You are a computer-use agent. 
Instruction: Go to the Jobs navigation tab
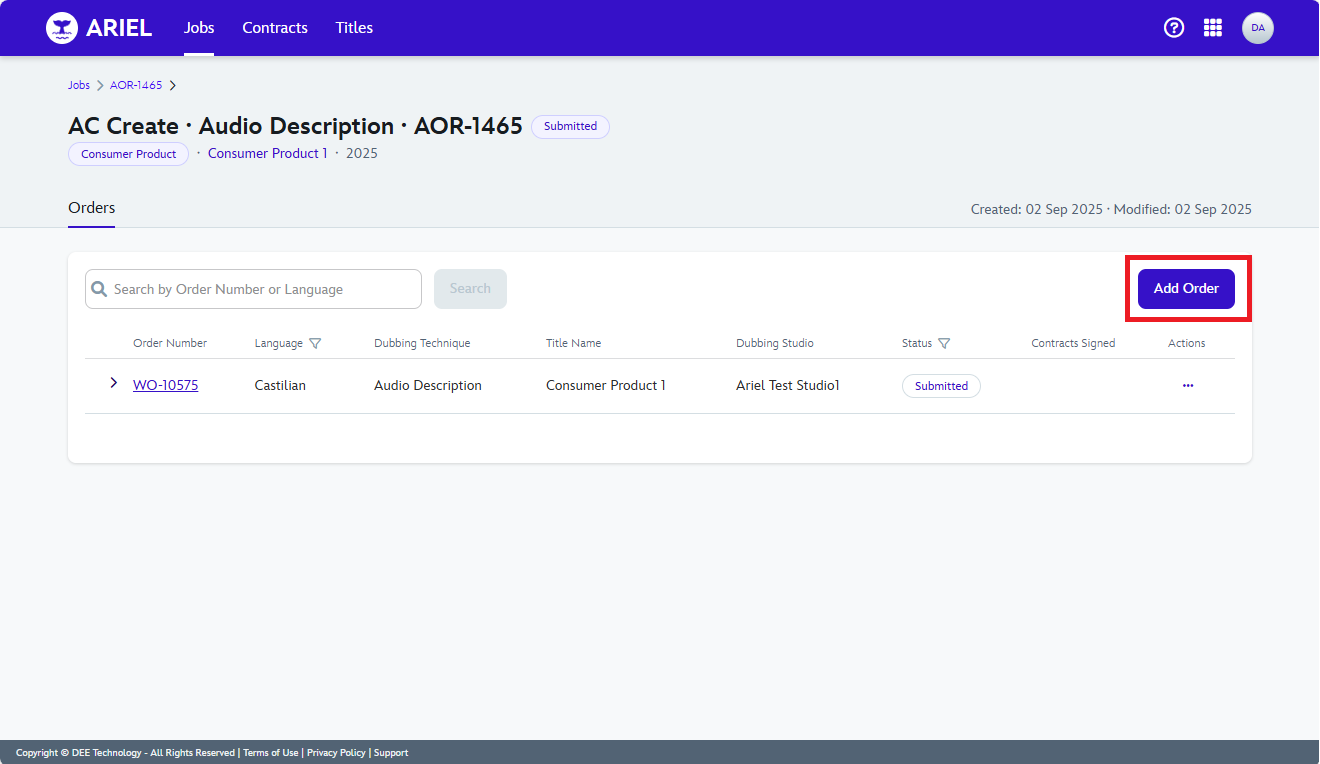click(199, 28)
